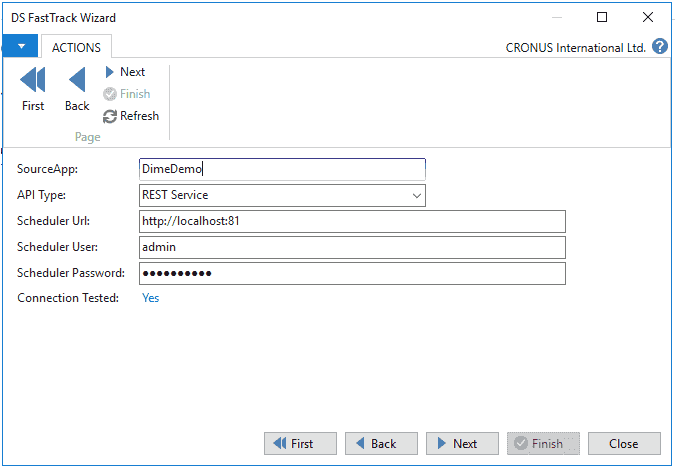Click the Scheduler User field
The width and height of the screenshot is (675, 469).
coord(352,247)
